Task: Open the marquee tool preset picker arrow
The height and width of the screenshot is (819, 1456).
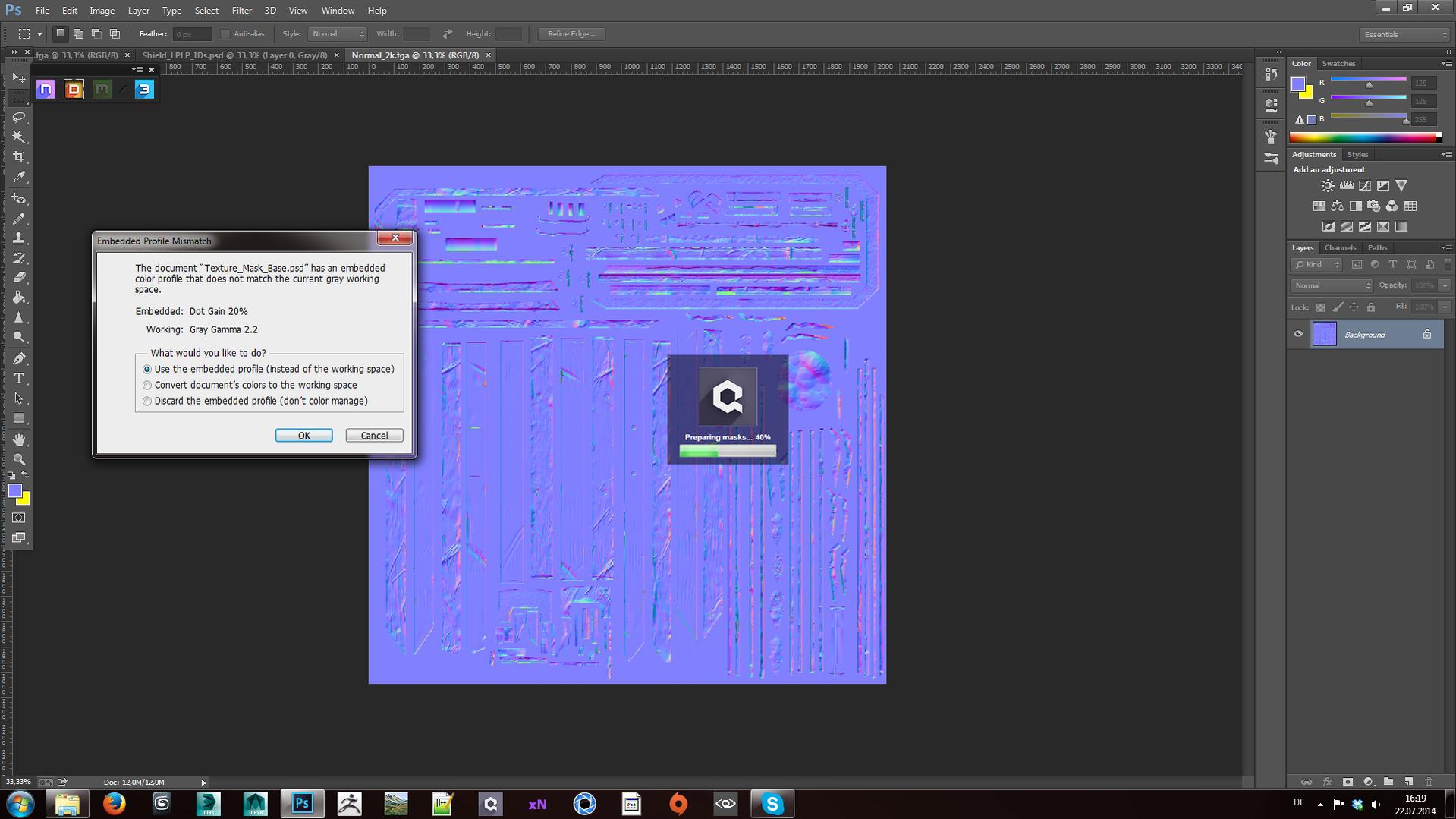Action: (39, 34)
